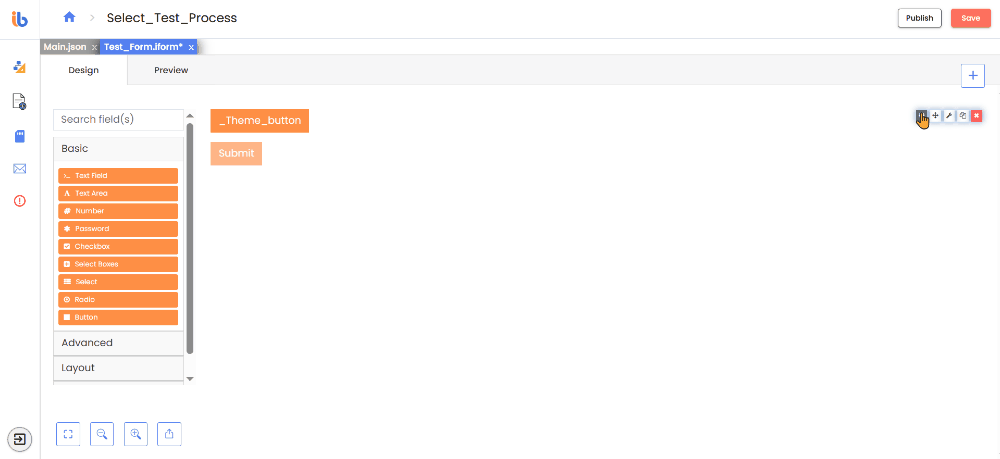Image resolution: width=1000 pixels, height=459 pixels.
Task: Click the fit-to-screen icon at bottom
Action: (x=68, y=434)
